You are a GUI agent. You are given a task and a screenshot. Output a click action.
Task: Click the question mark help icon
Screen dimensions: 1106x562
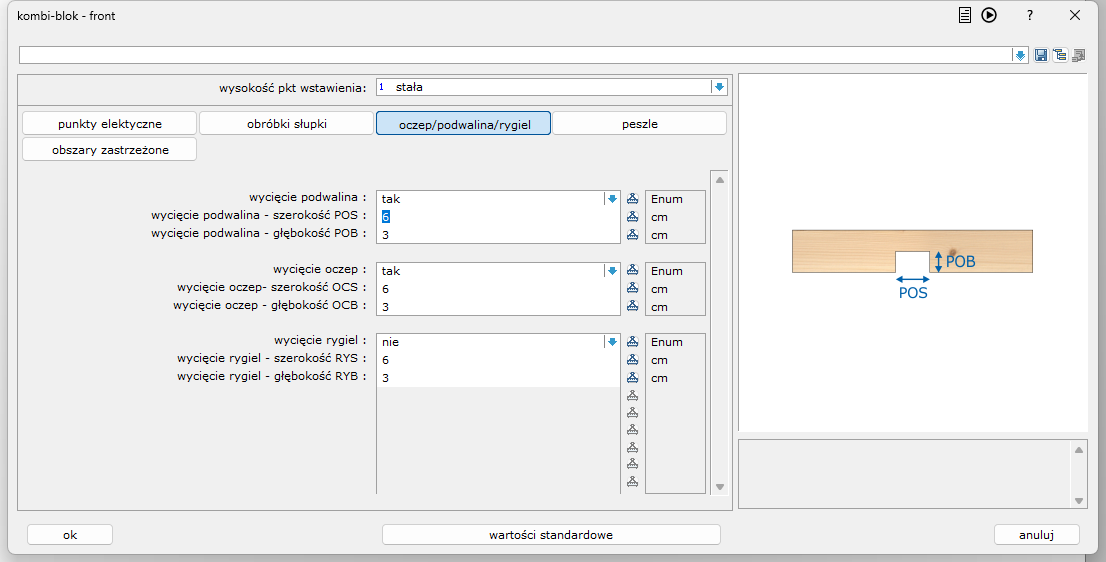(1029, 15)
